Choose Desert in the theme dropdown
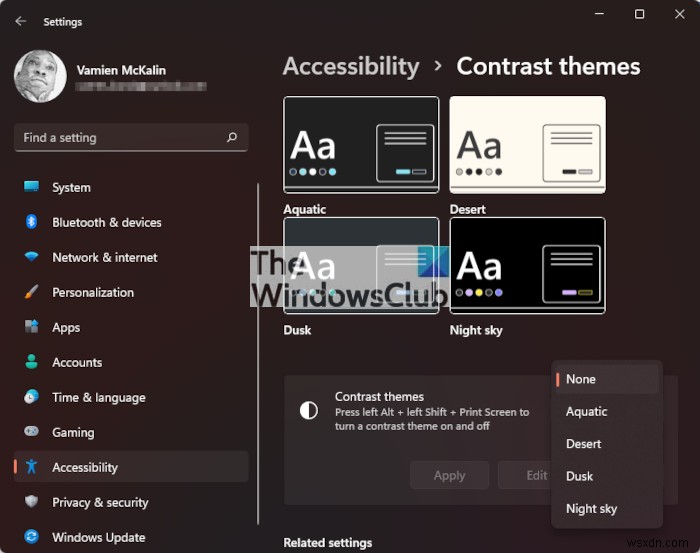The height and width of the screenshot is (553, 700). click(x=607, y=444)
